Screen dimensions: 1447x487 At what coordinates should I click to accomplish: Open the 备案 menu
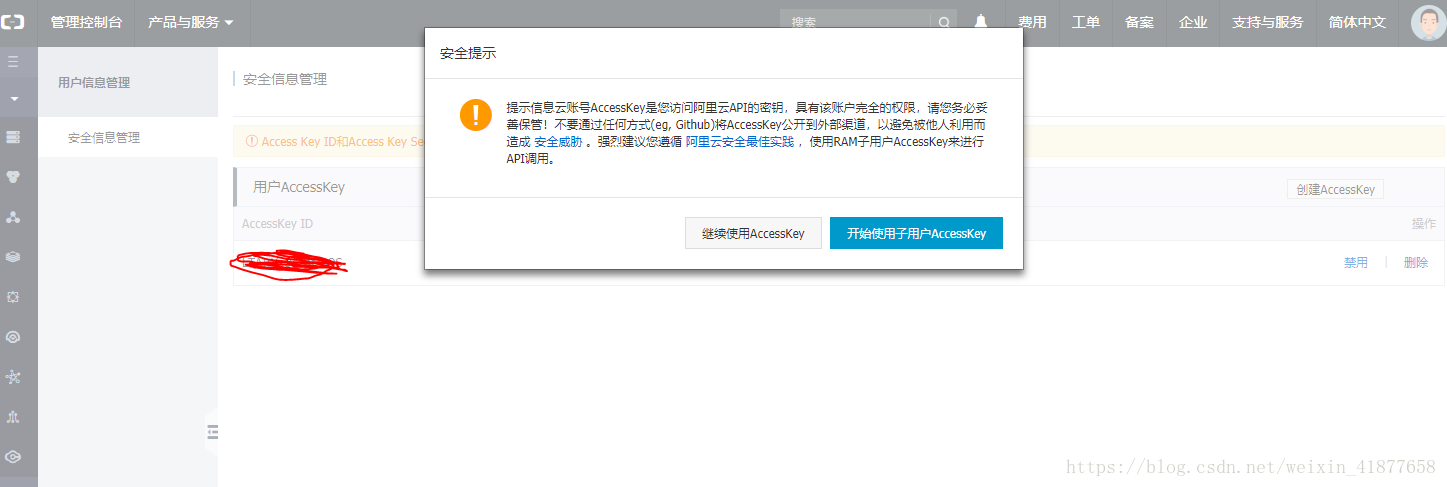[1139, 22]
